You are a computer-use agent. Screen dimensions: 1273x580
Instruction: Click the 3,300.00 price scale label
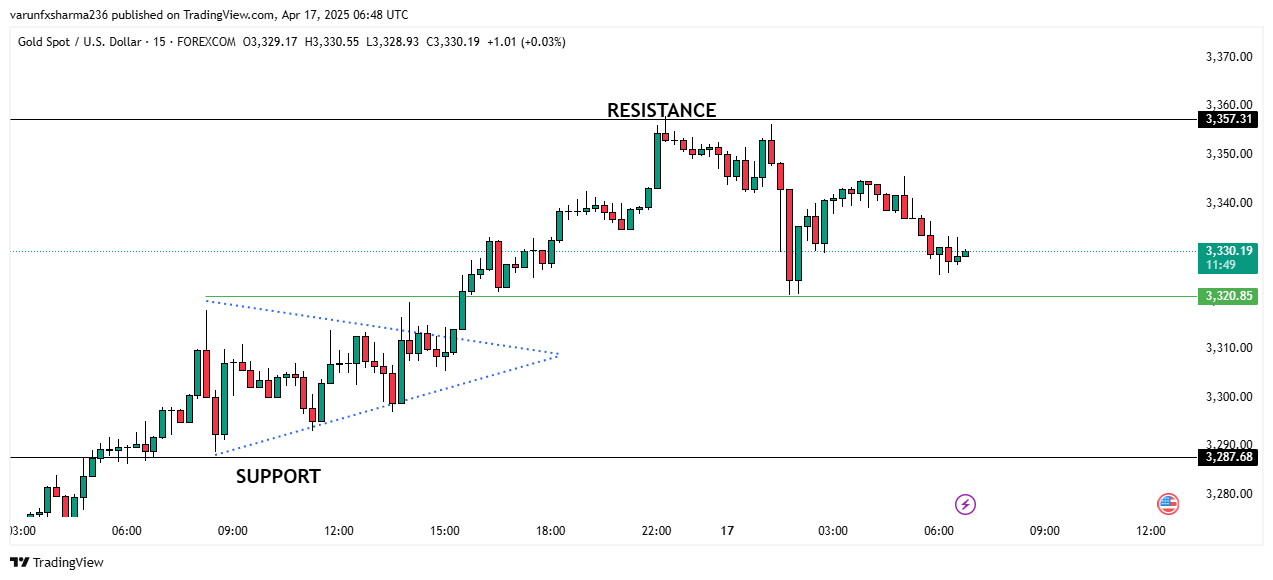tap(1229, 397)
